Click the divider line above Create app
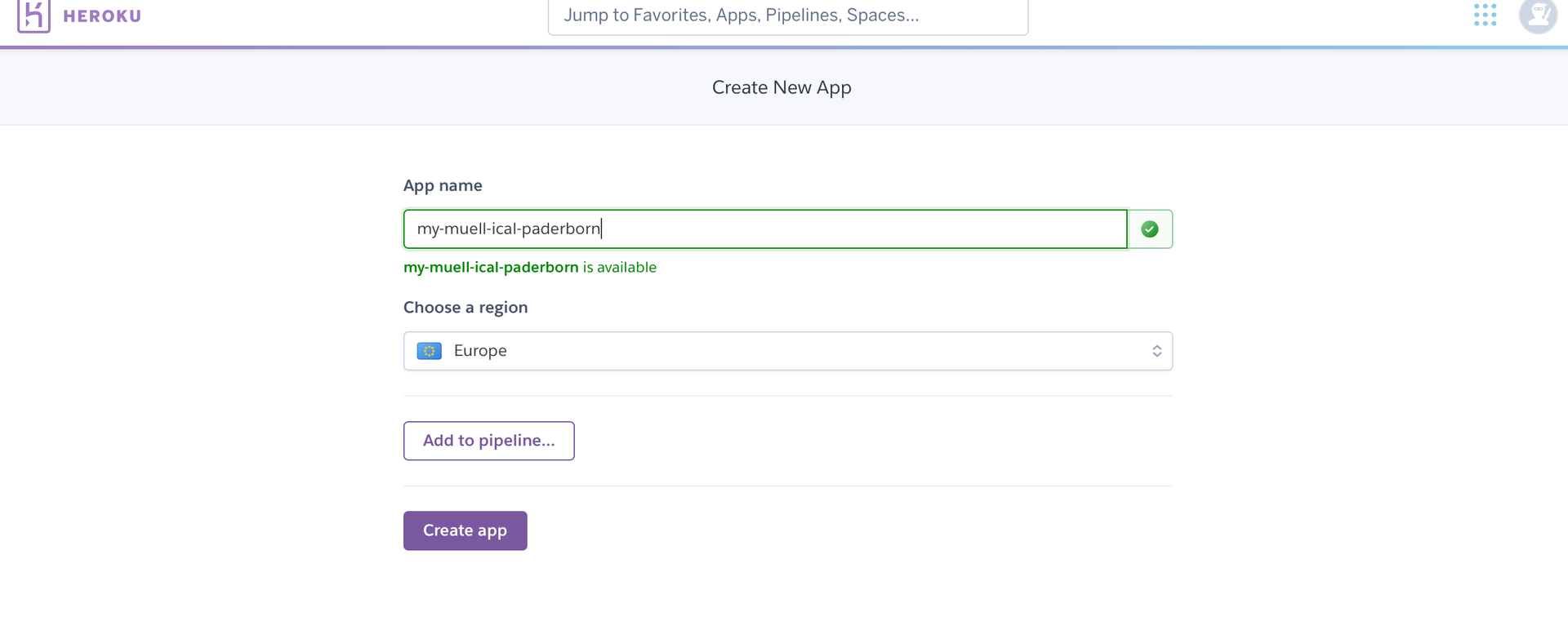The image size is (1568, 617). coord(787,486)
